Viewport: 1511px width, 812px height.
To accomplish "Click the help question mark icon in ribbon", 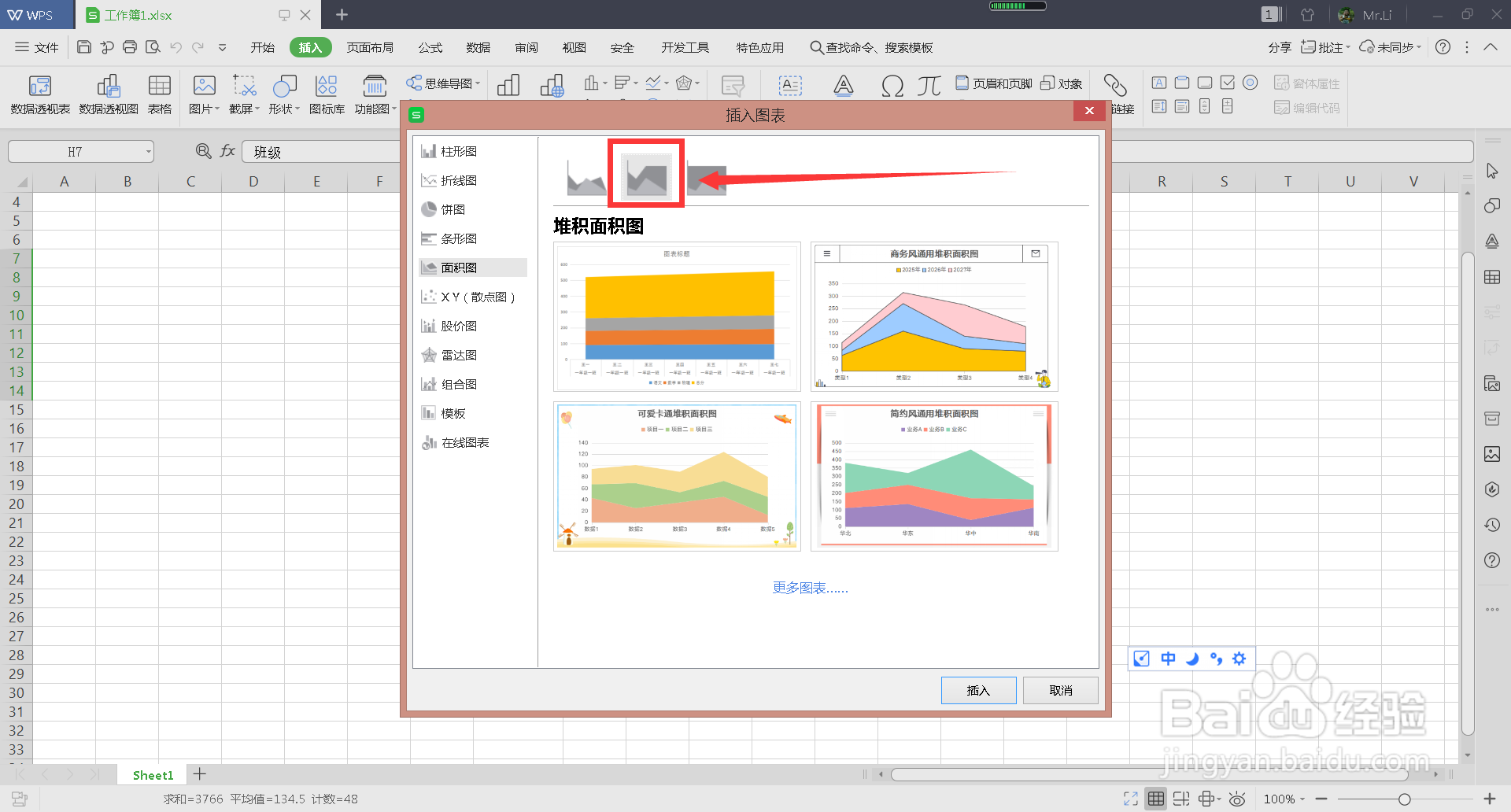I will [x=1443, y=47].
